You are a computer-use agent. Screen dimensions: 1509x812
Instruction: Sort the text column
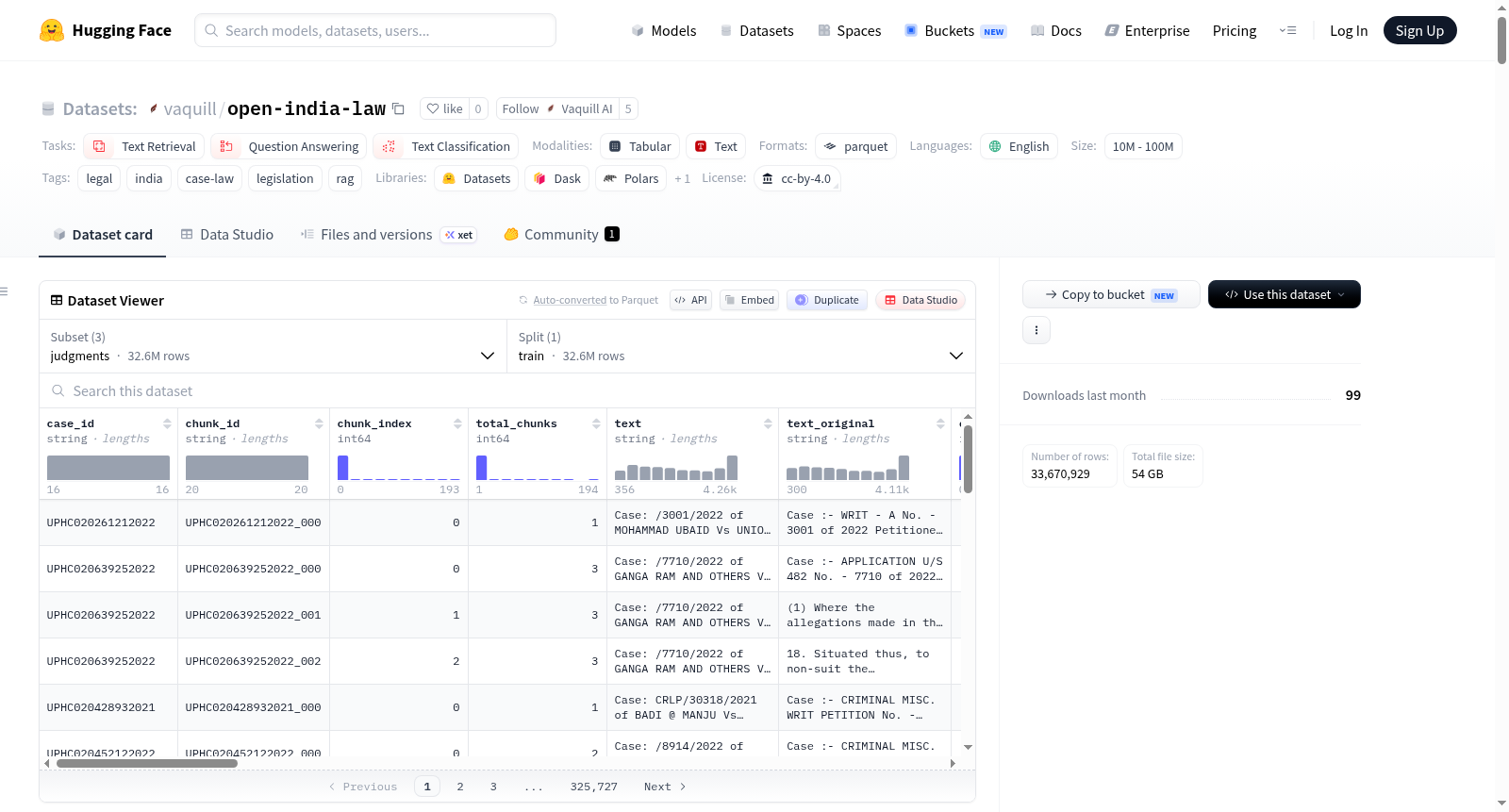click(768, 423)
